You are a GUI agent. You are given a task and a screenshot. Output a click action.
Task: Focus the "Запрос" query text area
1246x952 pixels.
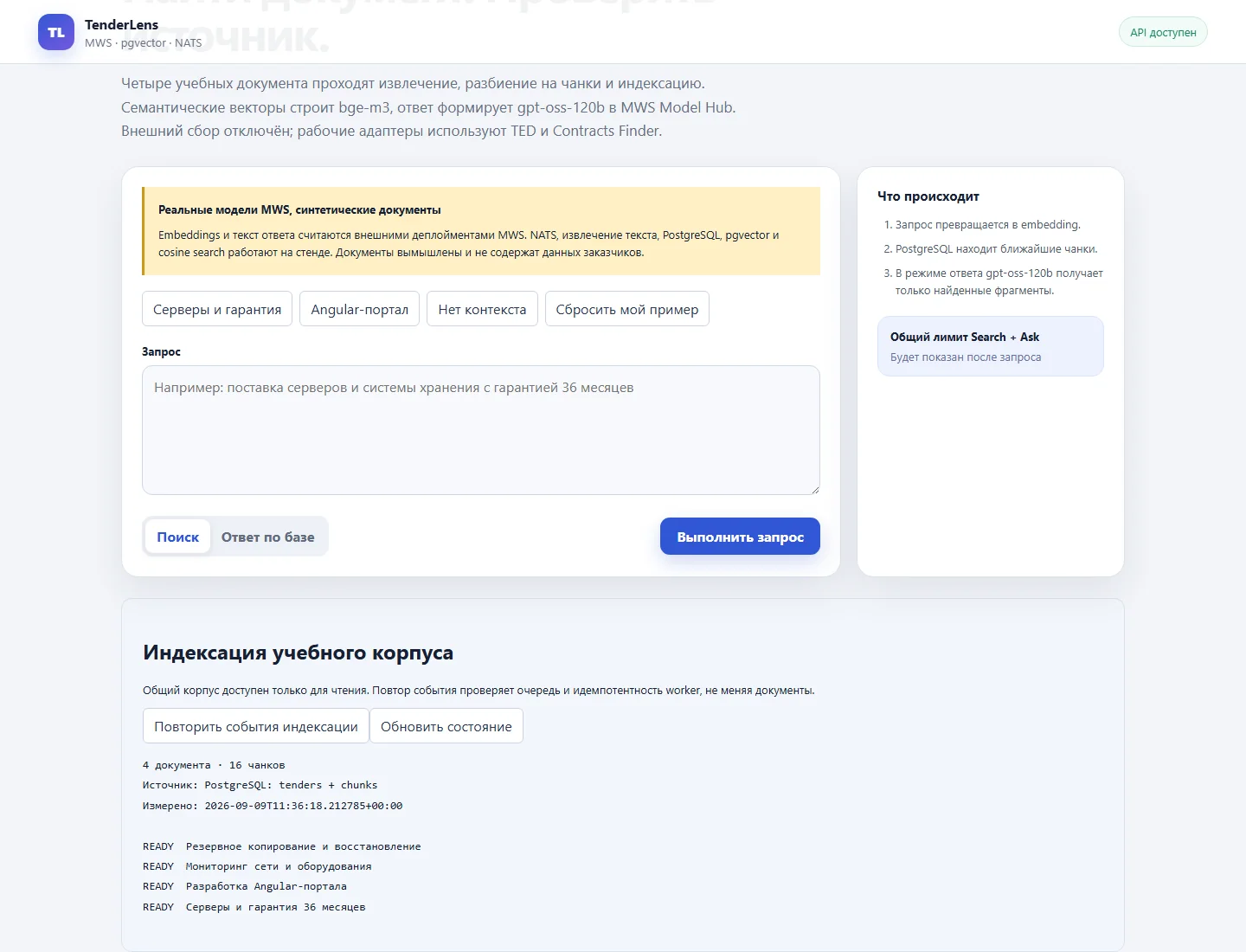[481, 430]
